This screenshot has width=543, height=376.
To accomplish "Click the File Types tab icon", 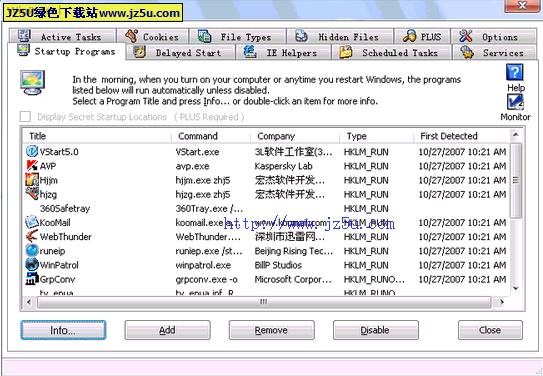I will (204, 36).
